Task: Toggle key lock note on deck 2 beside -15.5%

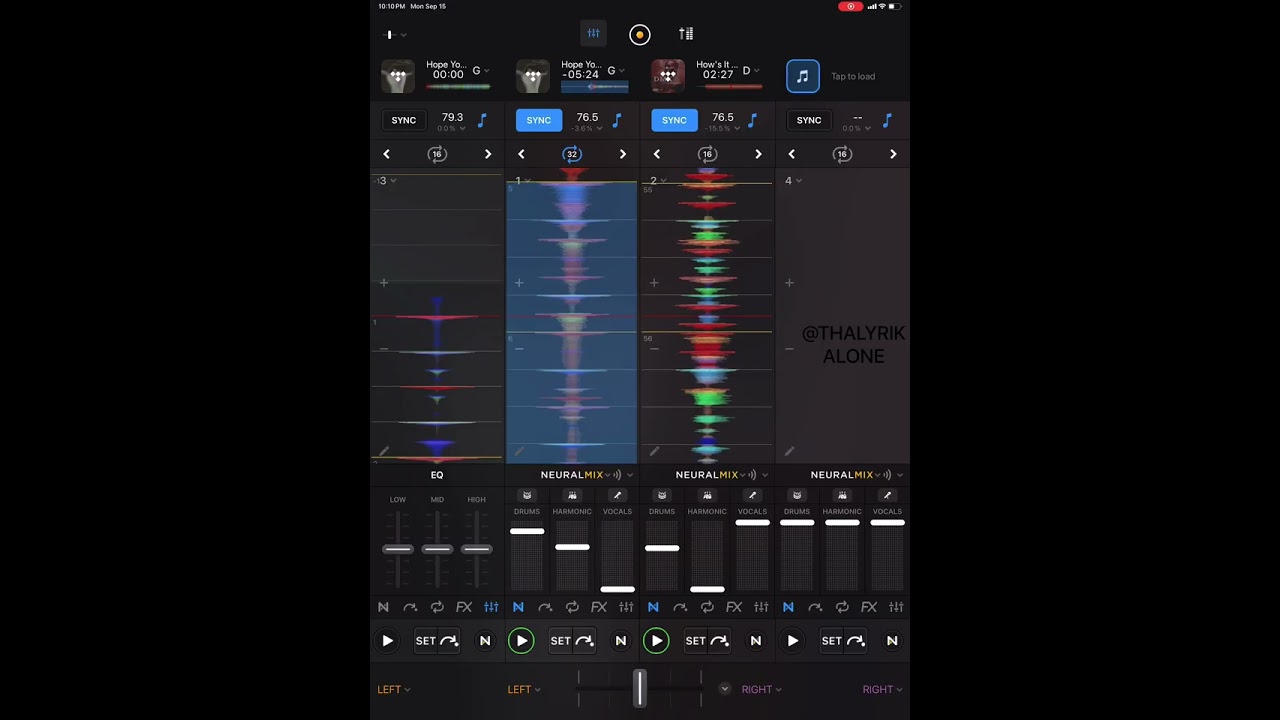Action: [x=752, y=120]
